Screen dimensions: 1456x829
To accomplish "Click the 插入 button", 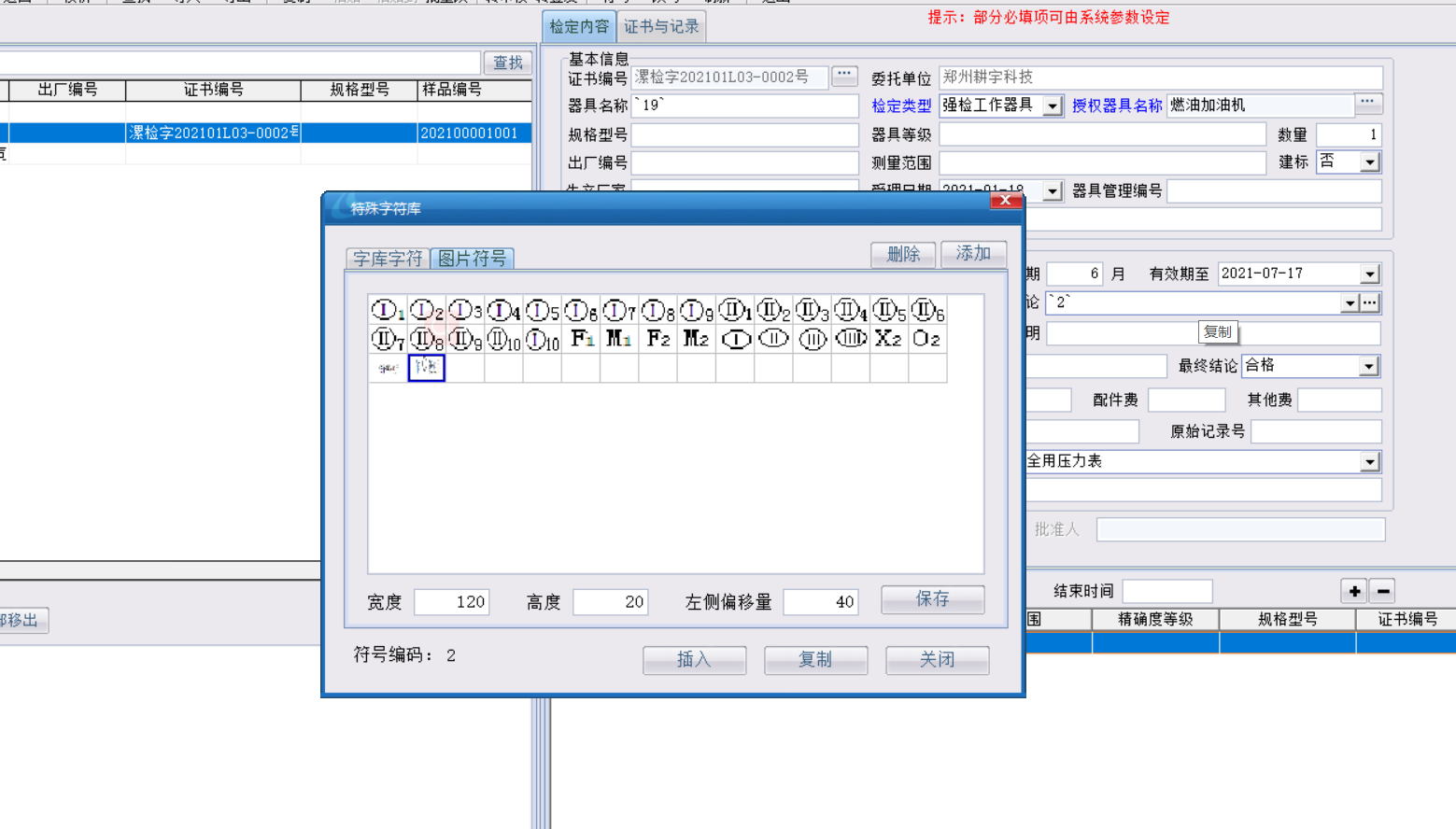I will (694, 660).
